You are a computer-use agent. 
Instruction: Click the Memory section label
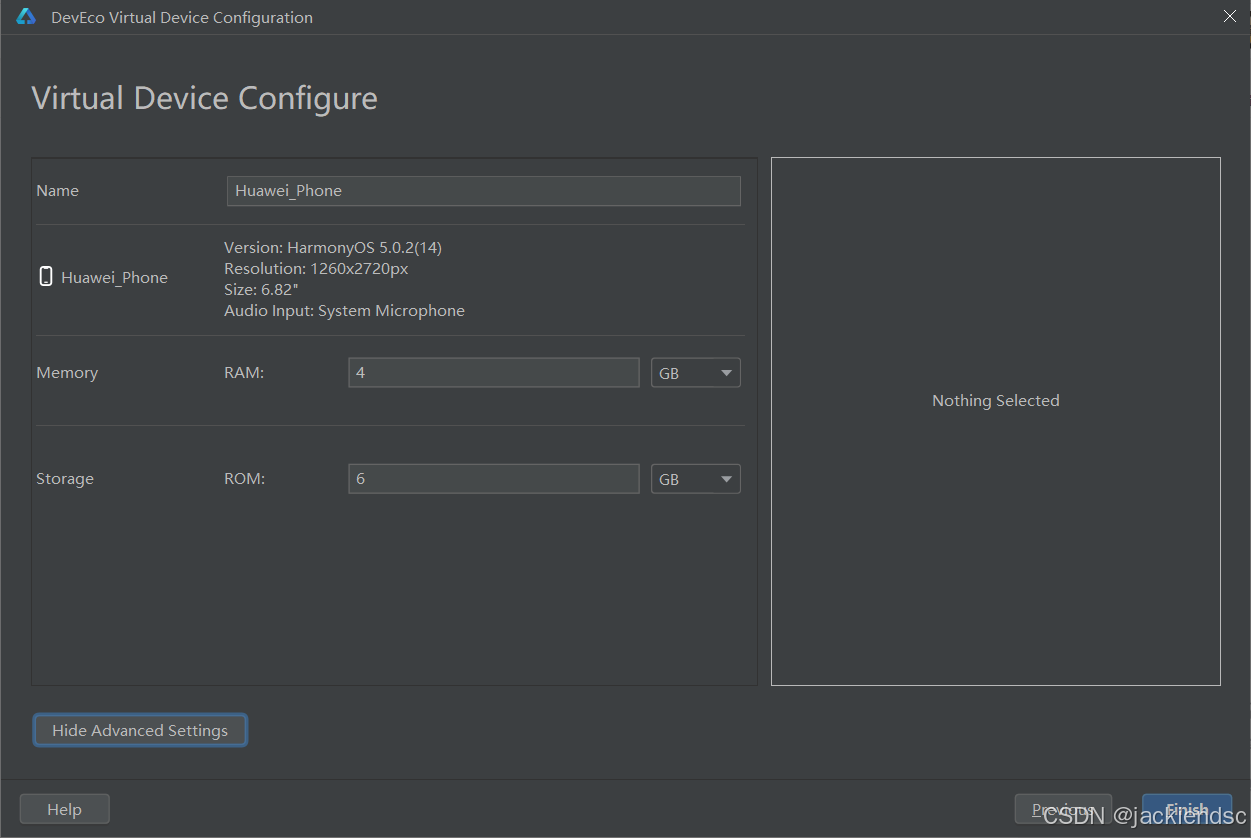67,373
